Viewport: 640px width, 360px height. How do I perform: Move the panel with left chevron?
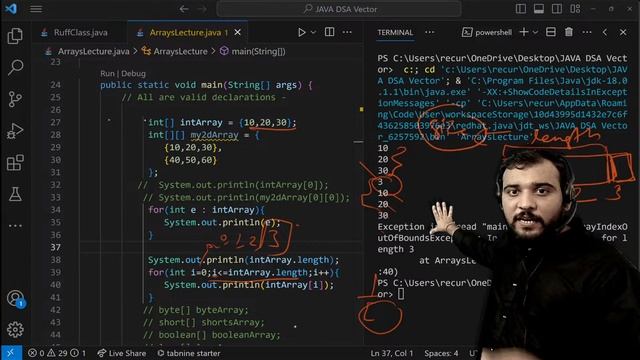pos(605,32)
